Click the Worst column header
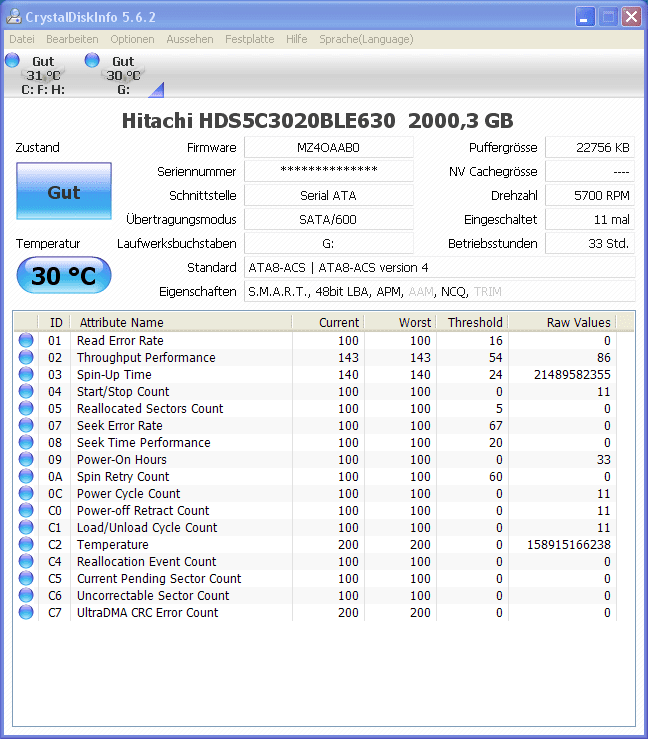Viewport: 648px width, 739px height. [x=401, y=322]
